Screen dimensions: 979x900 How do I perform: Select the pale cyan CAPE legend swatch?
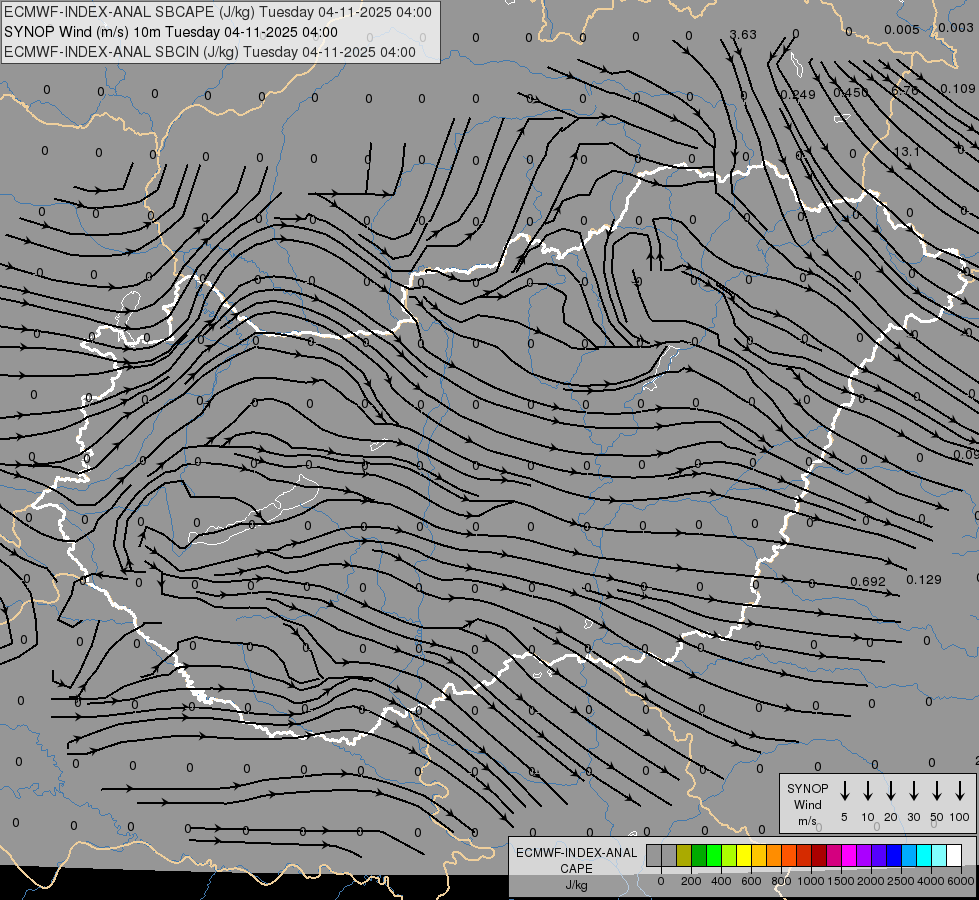938,855
